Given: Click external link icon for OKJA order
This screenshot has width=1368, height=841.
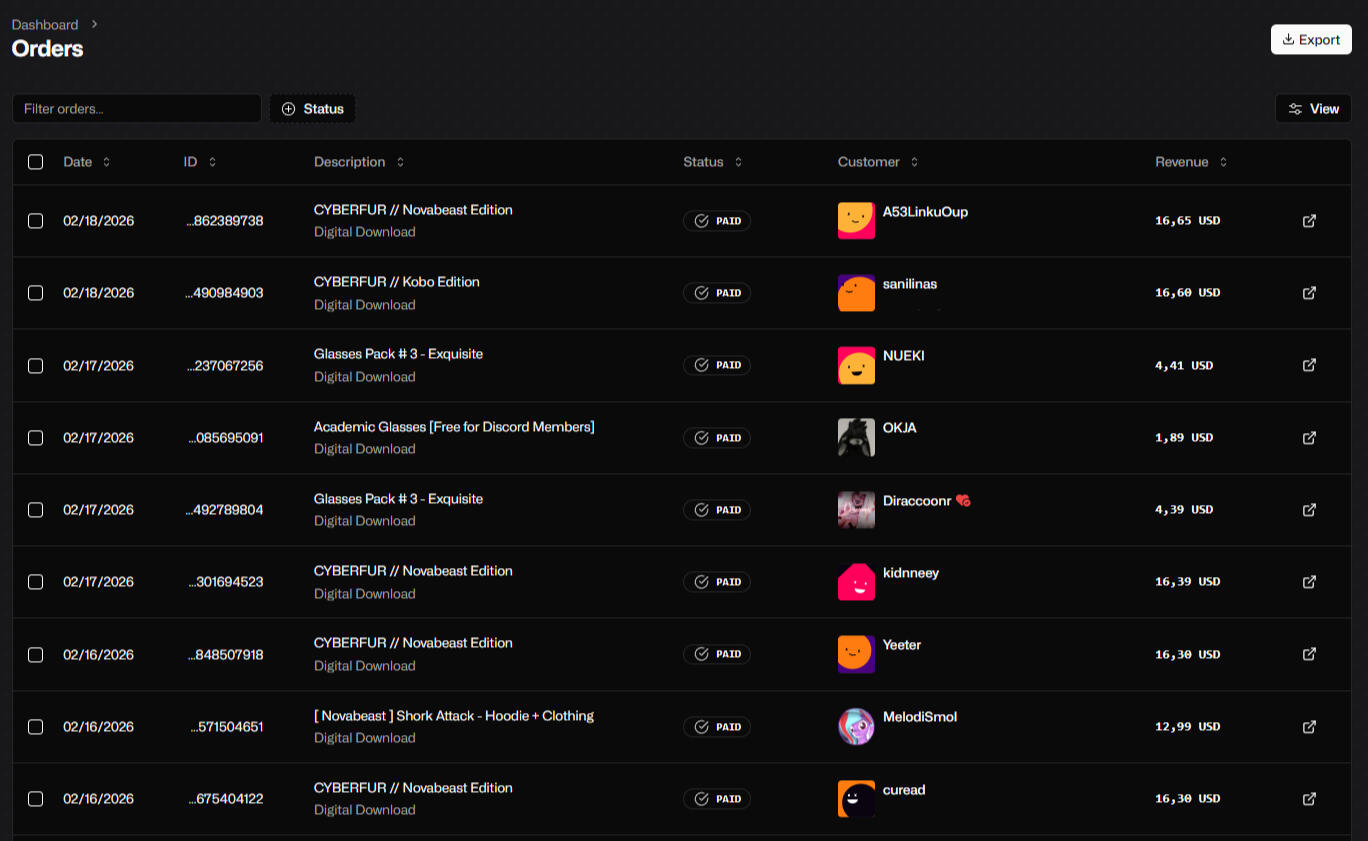Looking at the screenshot, I should 1309,438.
